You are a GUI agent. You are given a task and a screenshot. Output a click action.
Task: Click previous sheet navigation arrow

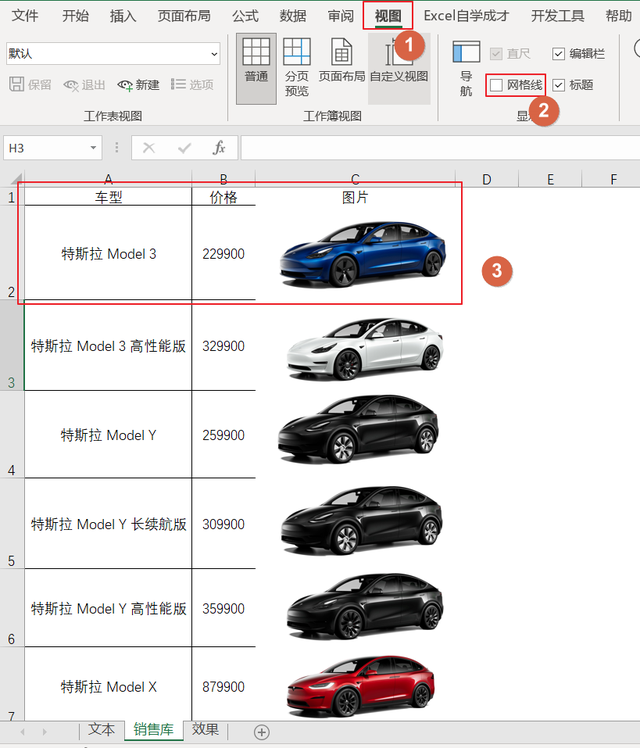click(x=22, y=732)
